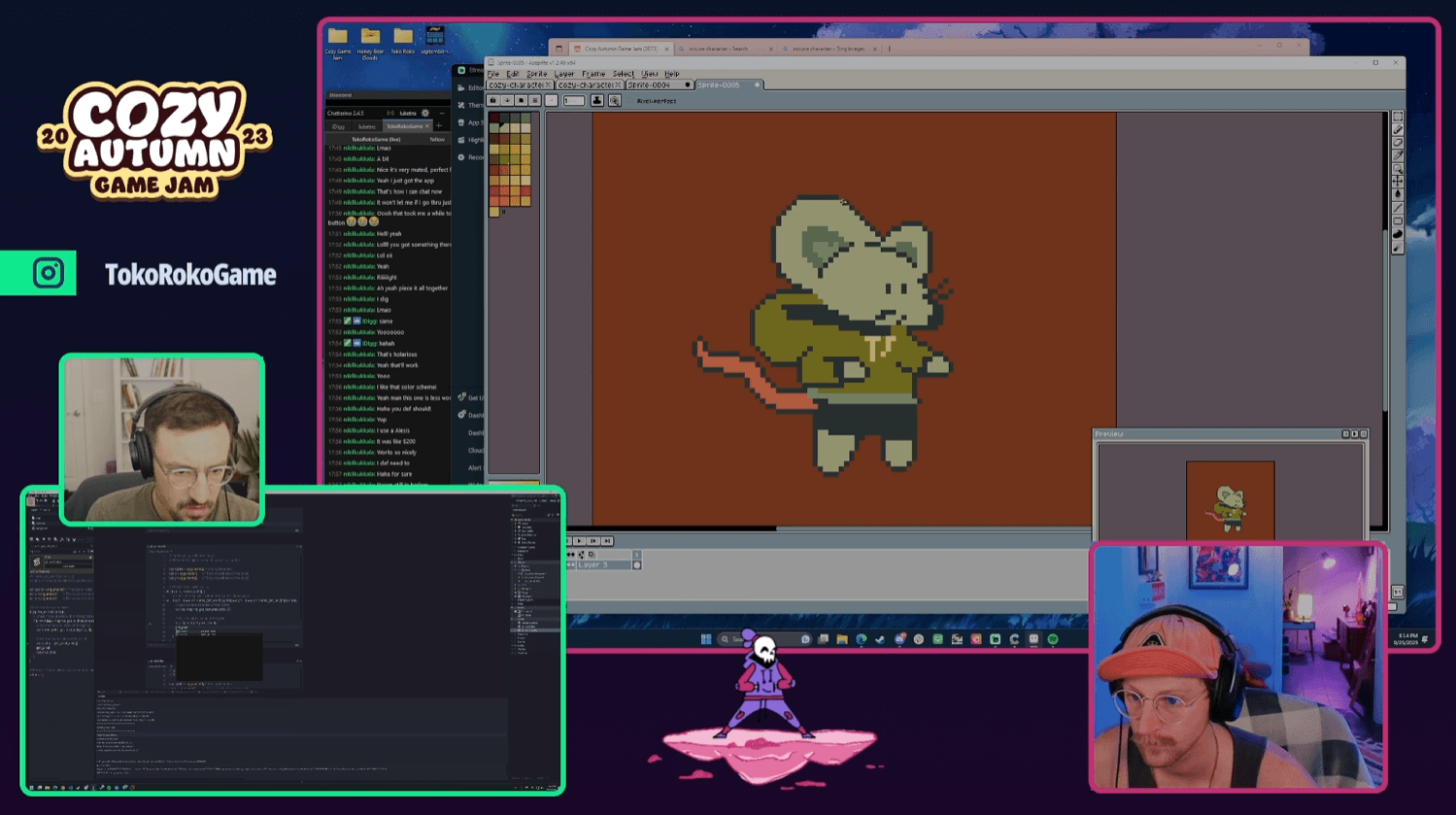Play the animation in Aseprite timeline
Image resolution: width=1456 pixels, height=815 pixels.
pyautogui.click(x=579, y=541)
